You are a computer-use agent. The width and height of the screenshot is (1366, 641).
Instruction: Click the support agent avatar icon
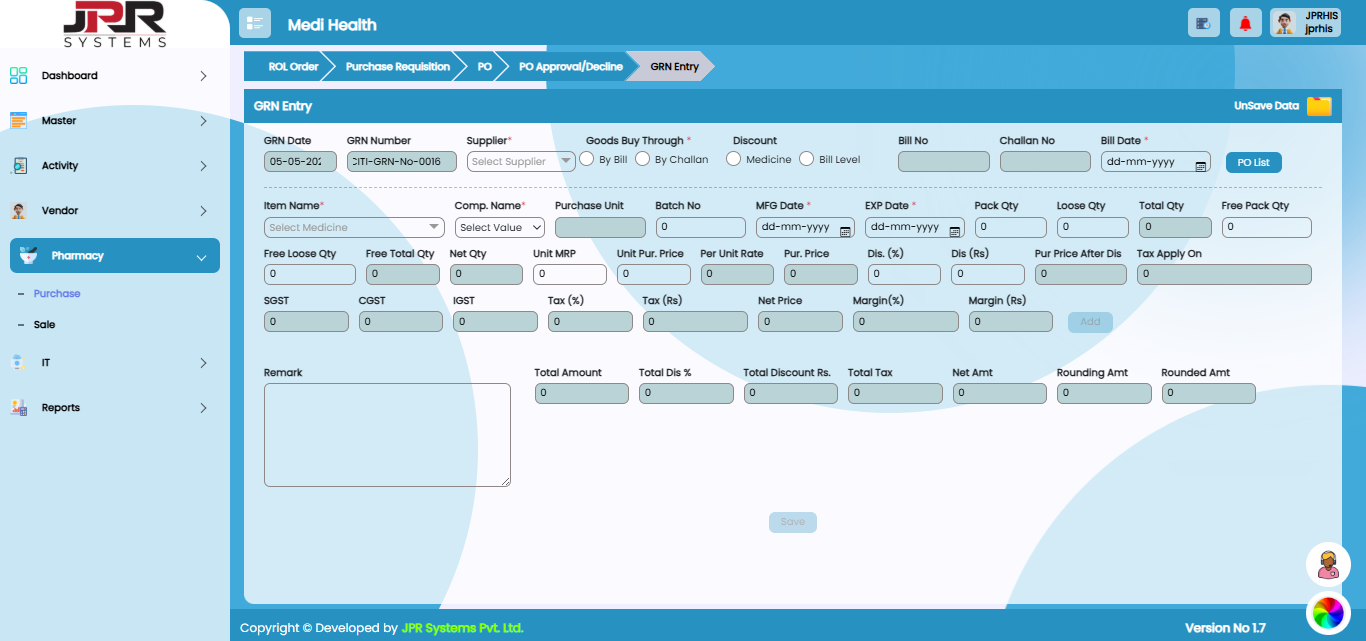pyautogui.click(x=1328, y=565)
